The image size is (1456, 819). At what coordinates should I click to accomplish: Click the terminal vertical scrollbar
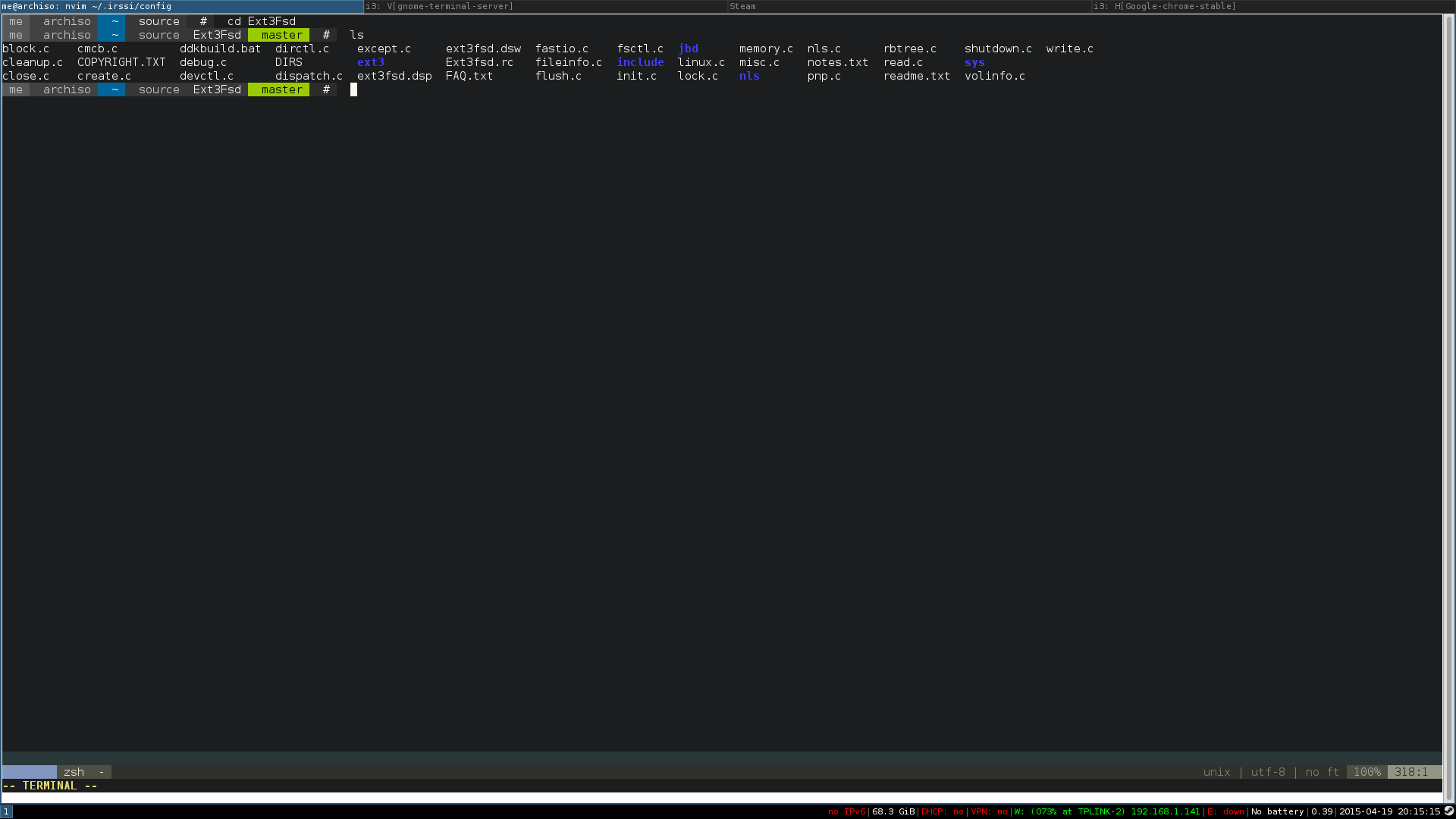click(1449, 409)
